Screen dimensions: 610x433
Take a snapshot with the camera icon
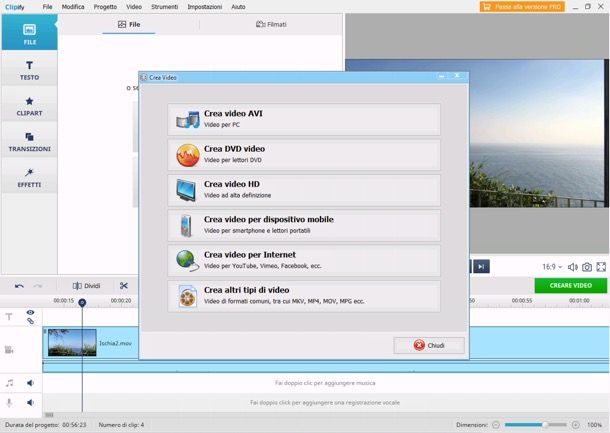coord(587,267)
